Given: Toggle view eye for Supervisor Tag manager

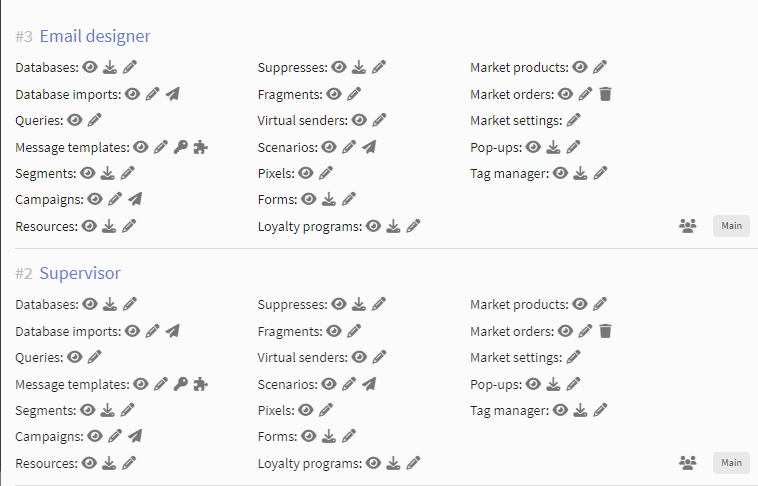Looking at the screenshot, I should point(560,411).
